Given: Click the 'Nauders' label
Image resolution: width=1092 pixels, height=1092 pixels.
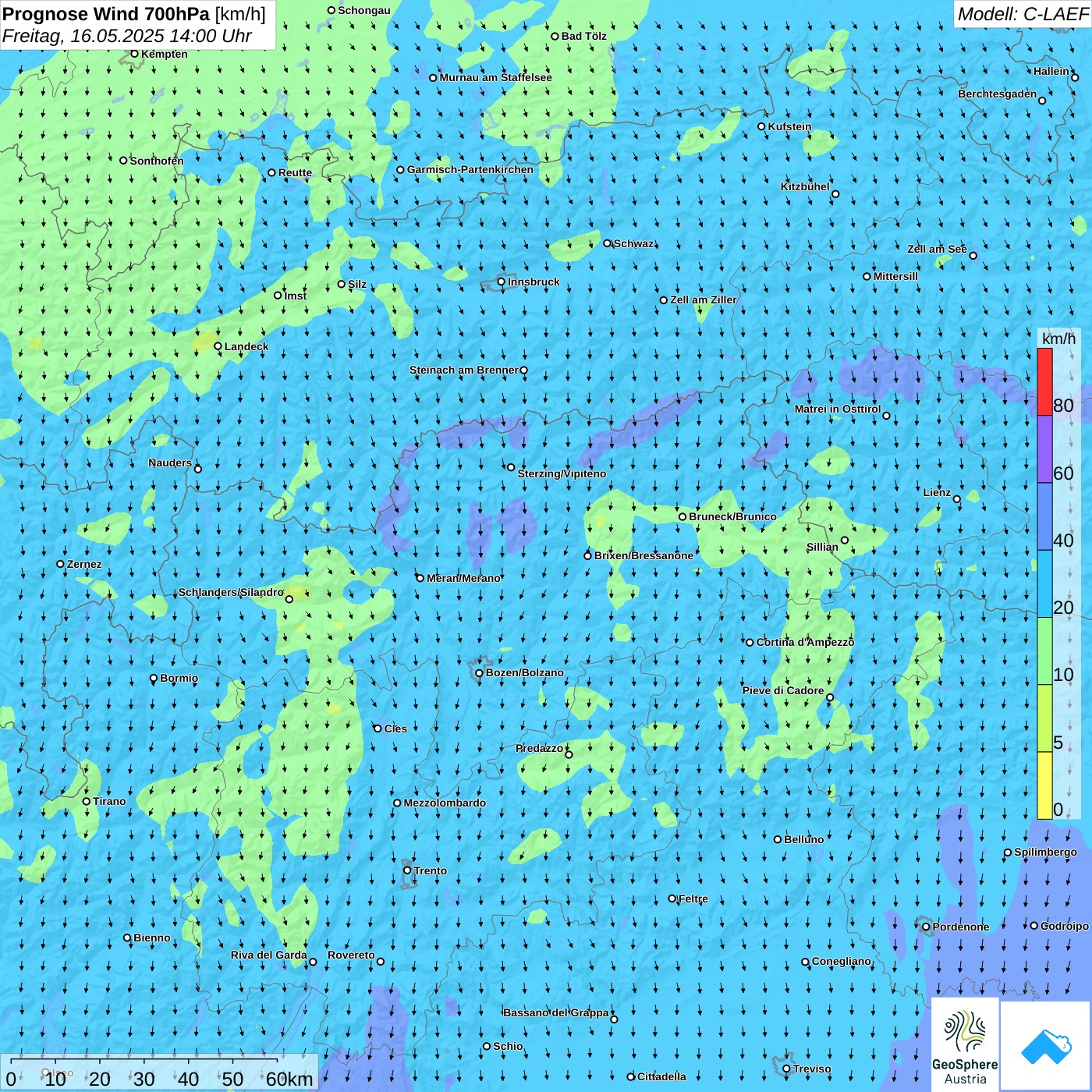Looking at the screenshot, I should [170, 463].
